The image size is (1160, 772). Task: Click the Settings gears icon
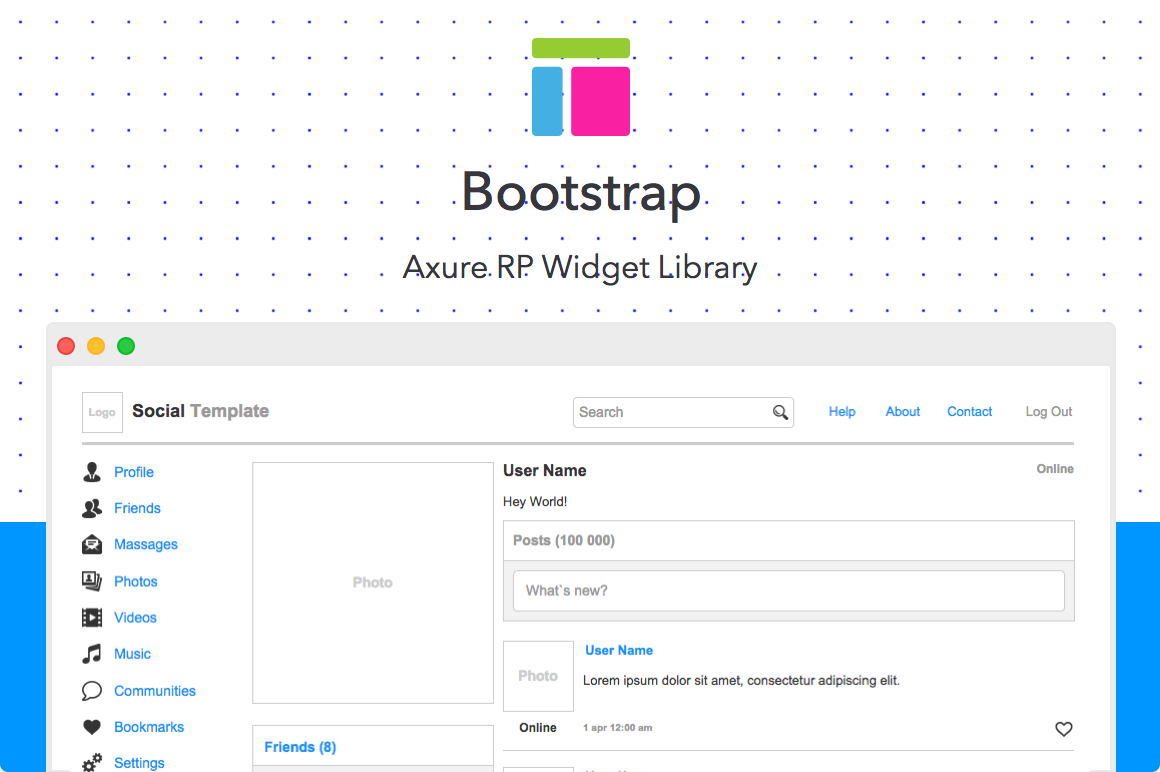click(92, 763)
